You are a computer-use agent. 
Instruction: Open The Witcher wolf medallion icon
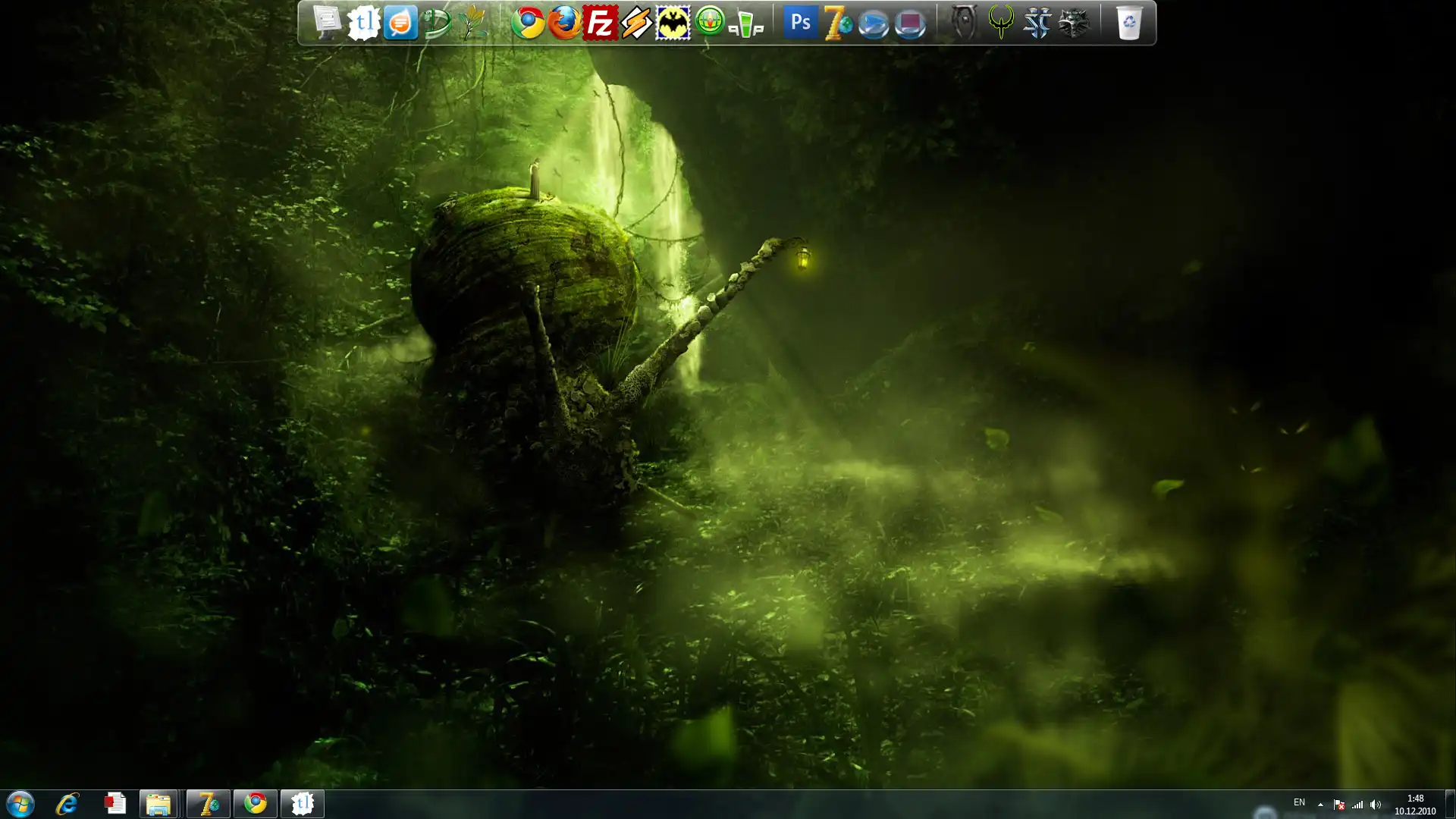tap(1073, 23)
